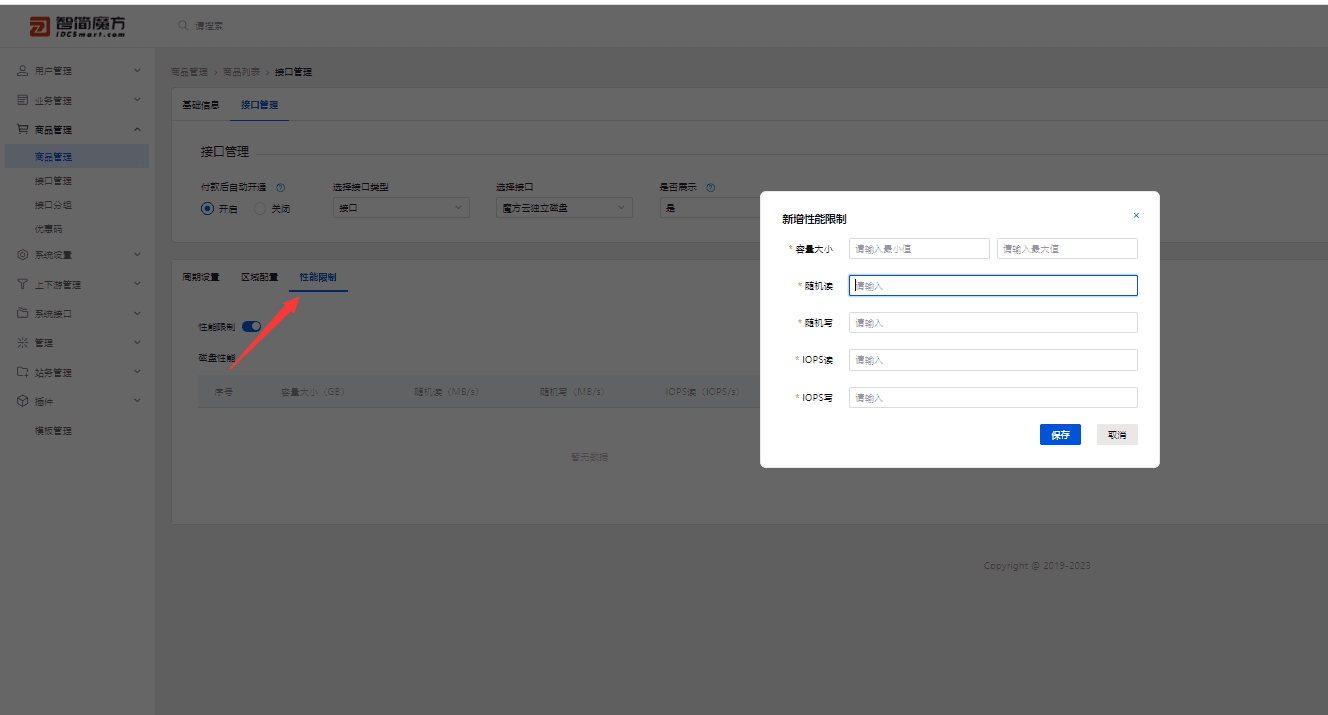1328x715 pixels.
Task: Click the IOPS写 input field
Action: (x=993, y=397)
